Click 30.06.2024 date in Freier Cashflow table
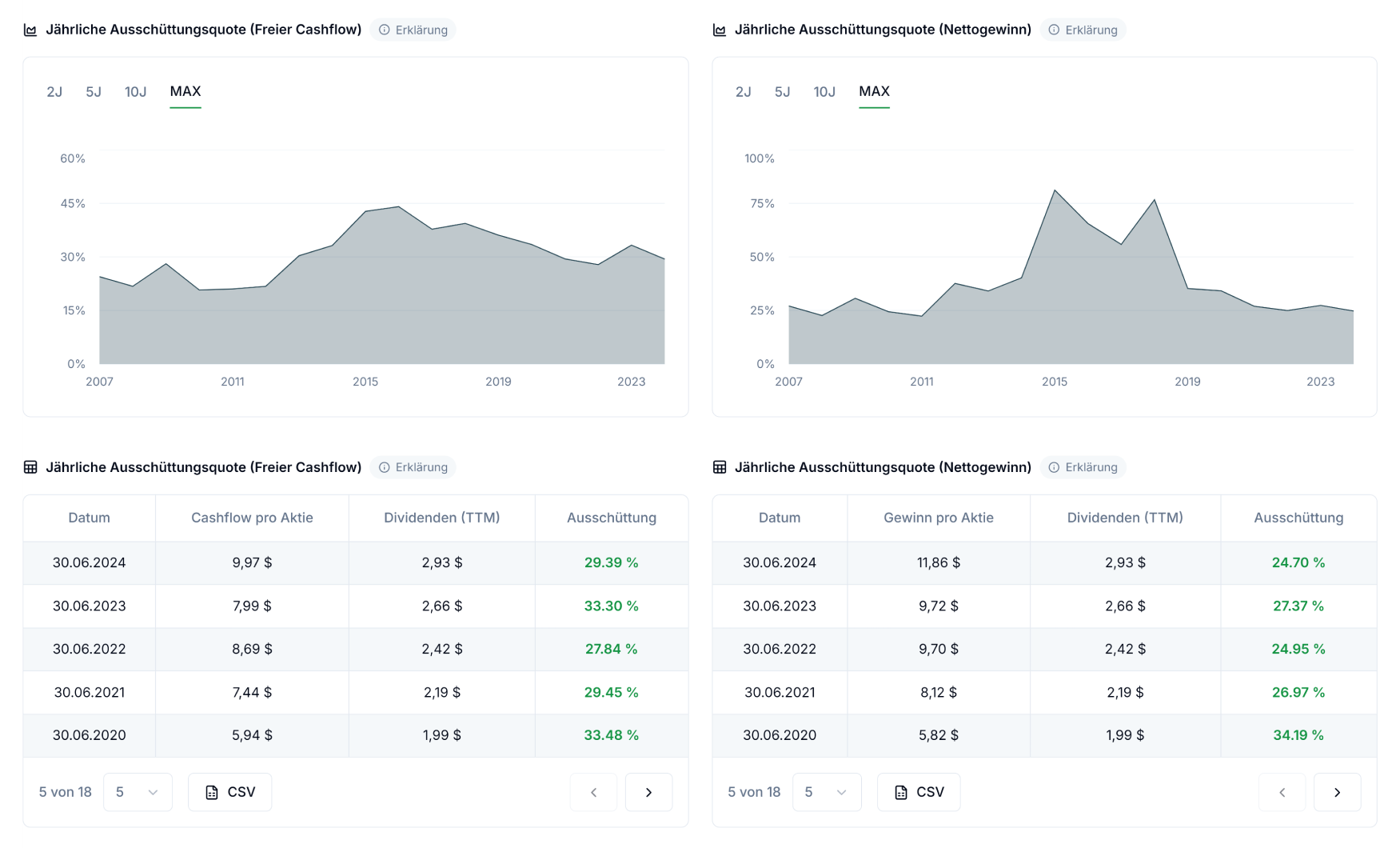The image size is (1400, 848). point(89,562)
